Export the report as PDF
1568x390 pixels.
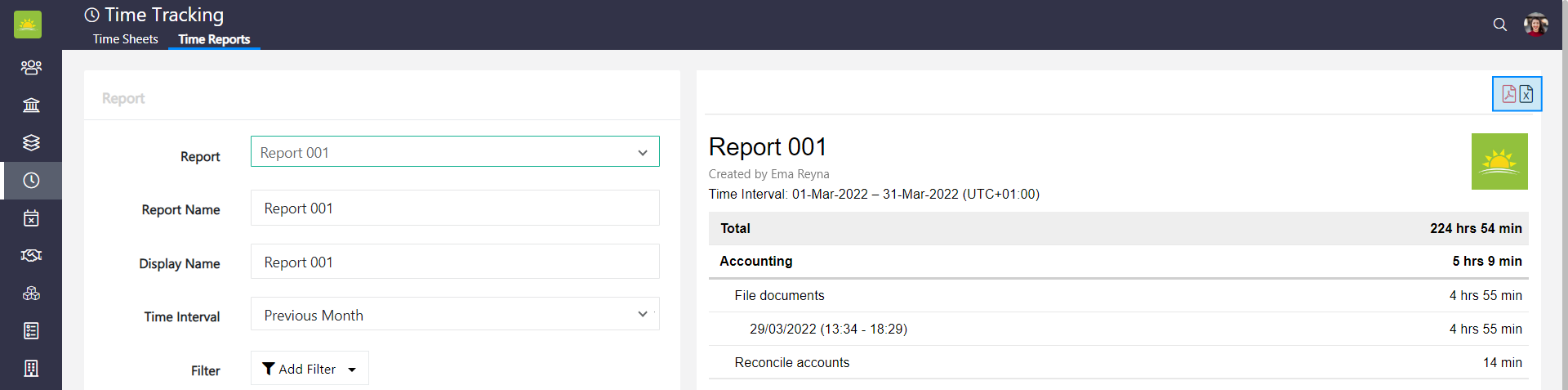pos(1508,94)
